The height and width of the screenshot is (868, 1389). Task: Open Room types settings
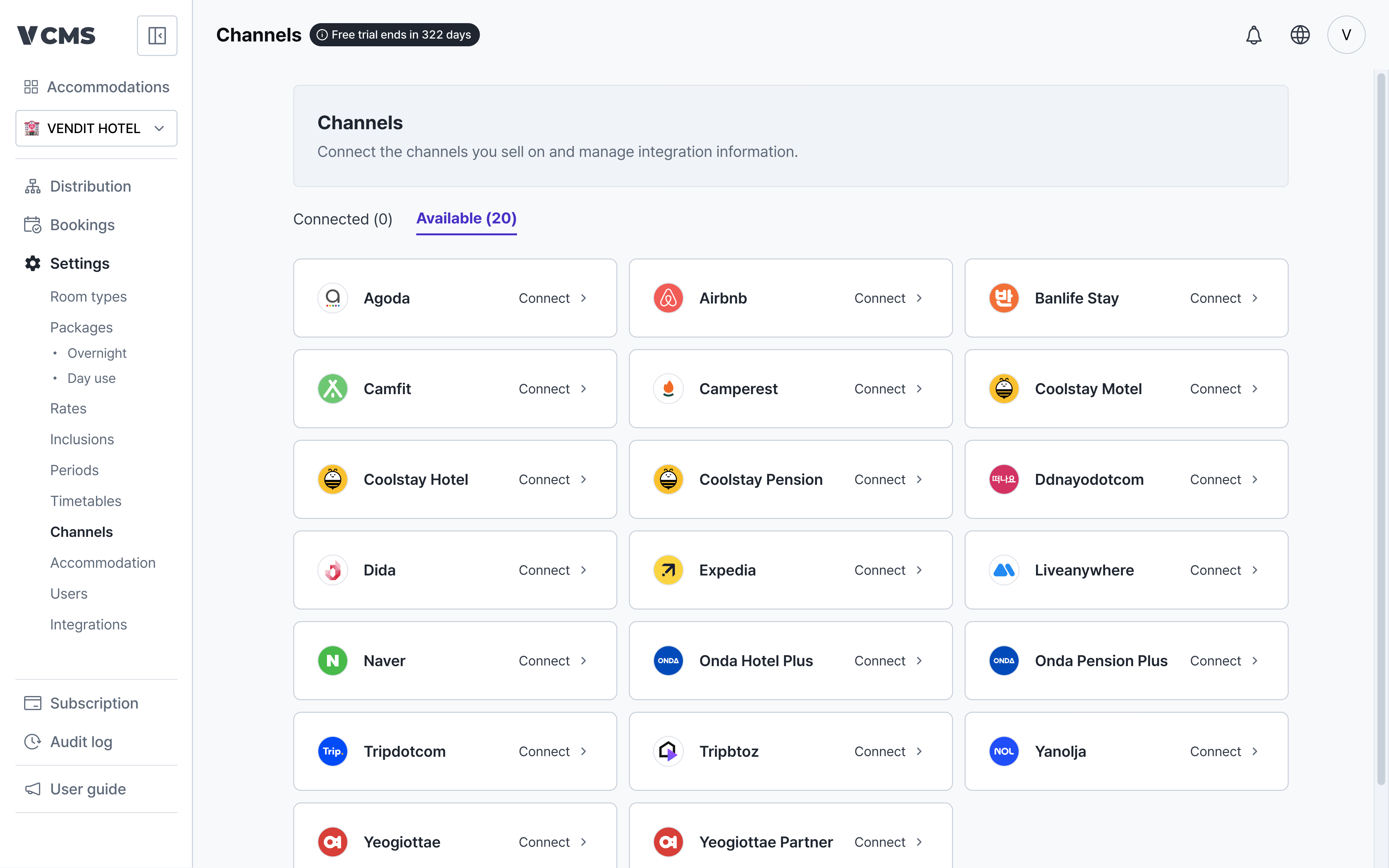coord(88,296)
